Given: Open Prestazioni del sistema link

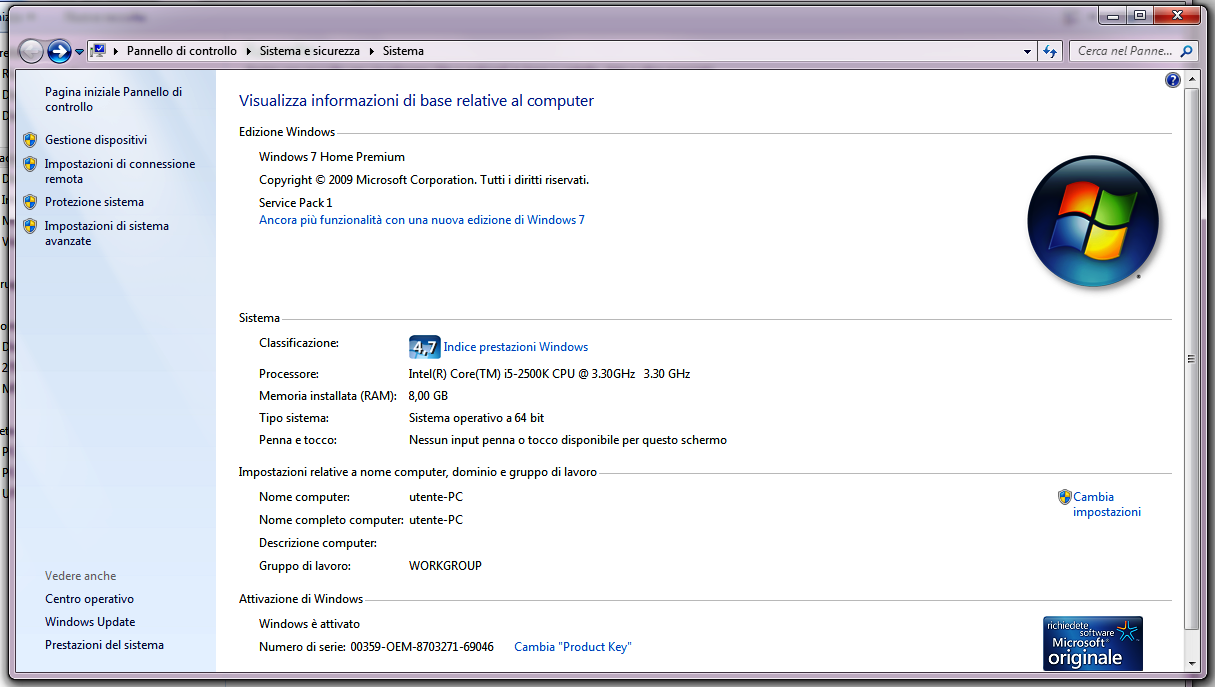Looking at the screenshot, I should coord(104,645).
